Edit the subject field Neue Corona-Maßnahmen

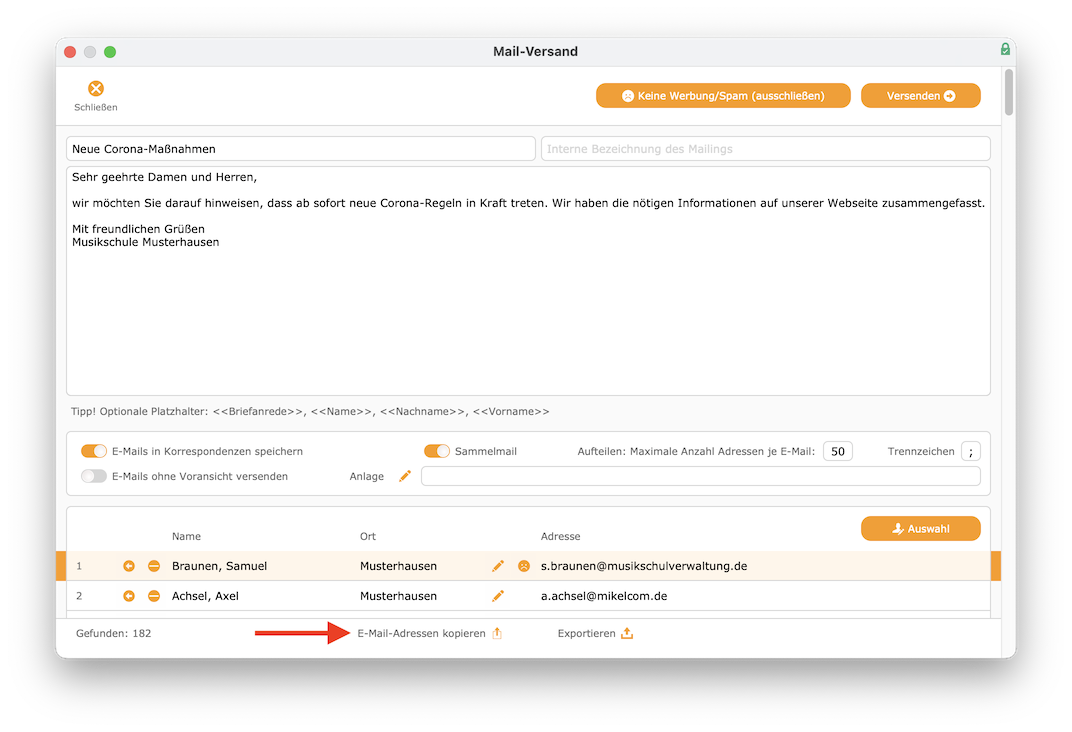[300, 149]
